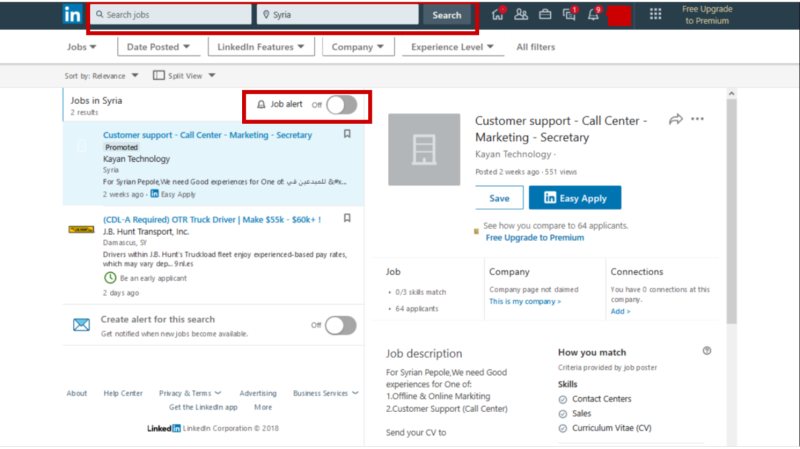
Task: Click the share arrow for this job
Action: [675, 119]
